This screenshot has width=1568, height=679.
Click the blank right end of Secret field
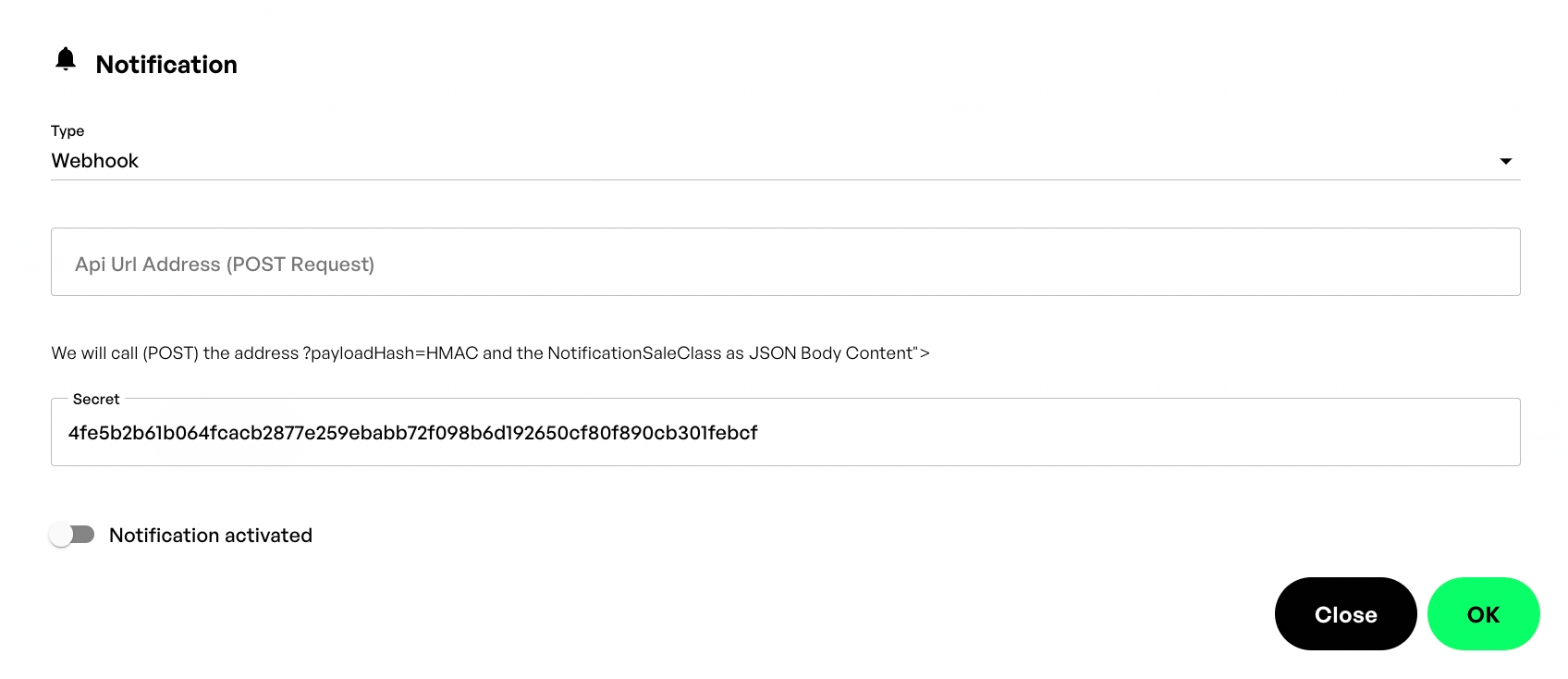[1387, 433]
